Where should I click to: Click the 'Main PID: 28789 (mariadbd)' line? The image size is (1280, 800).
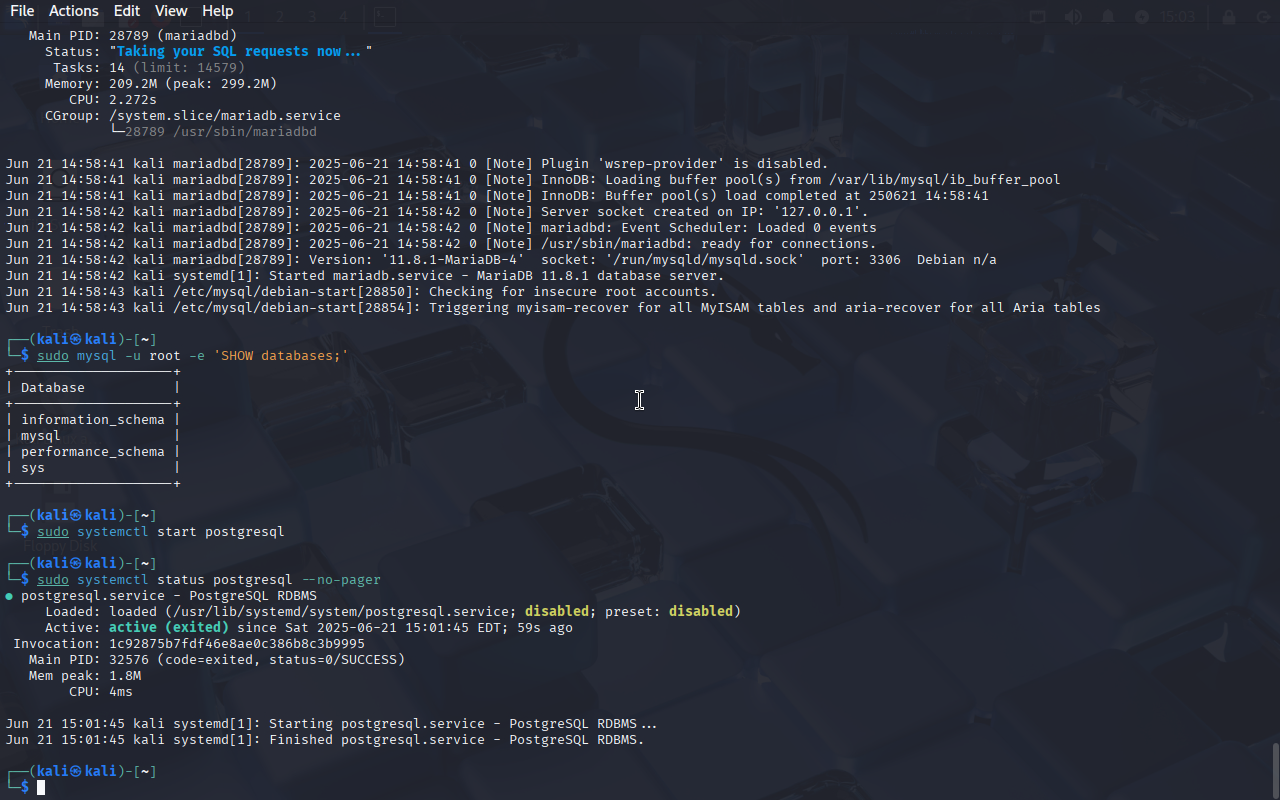point(133,36)
